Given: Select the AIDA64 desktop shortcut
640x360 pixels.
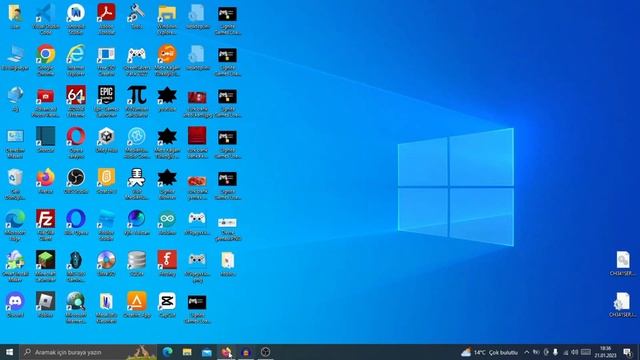Looking at the screenshot, I should [x=76, y=101].
